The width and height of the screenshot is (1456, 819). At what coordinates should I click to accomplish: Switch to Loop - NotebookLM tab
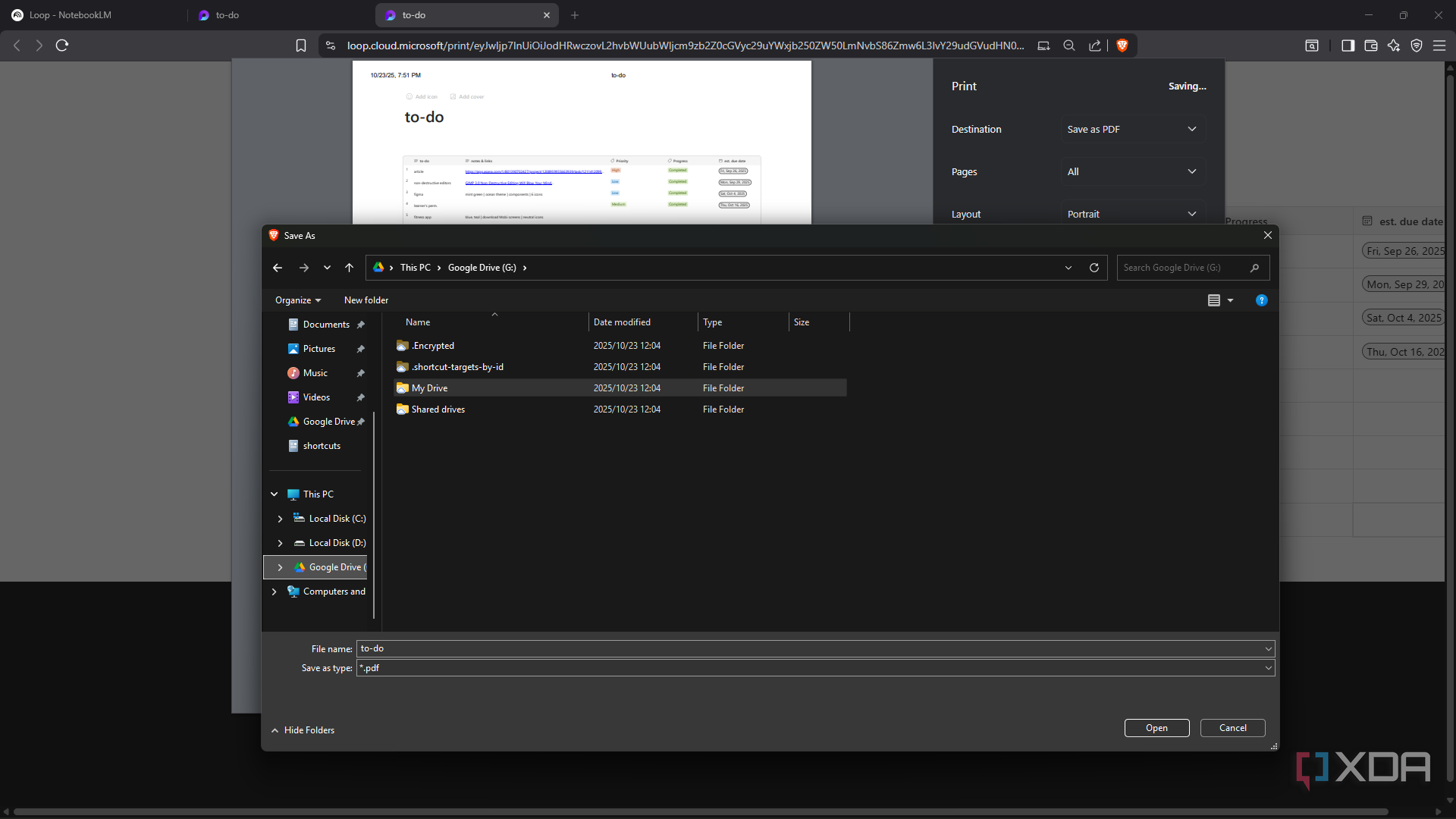pos(93,15)
